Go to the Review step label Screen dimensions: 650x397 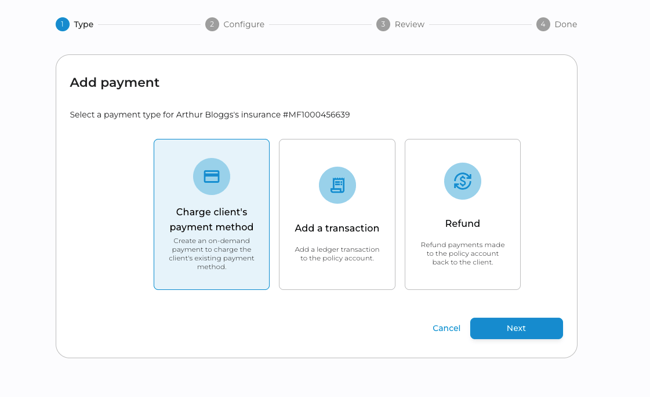point(410,24)
